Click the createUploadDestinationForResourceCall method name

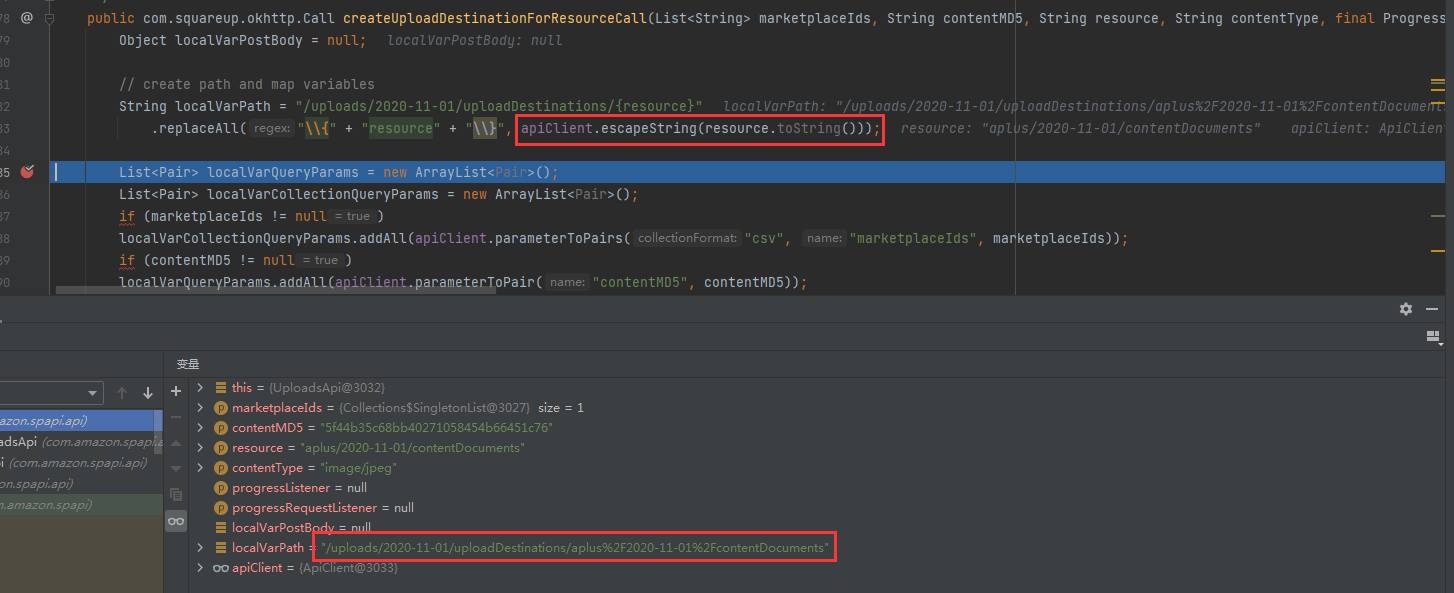click(x=495, y=18)
